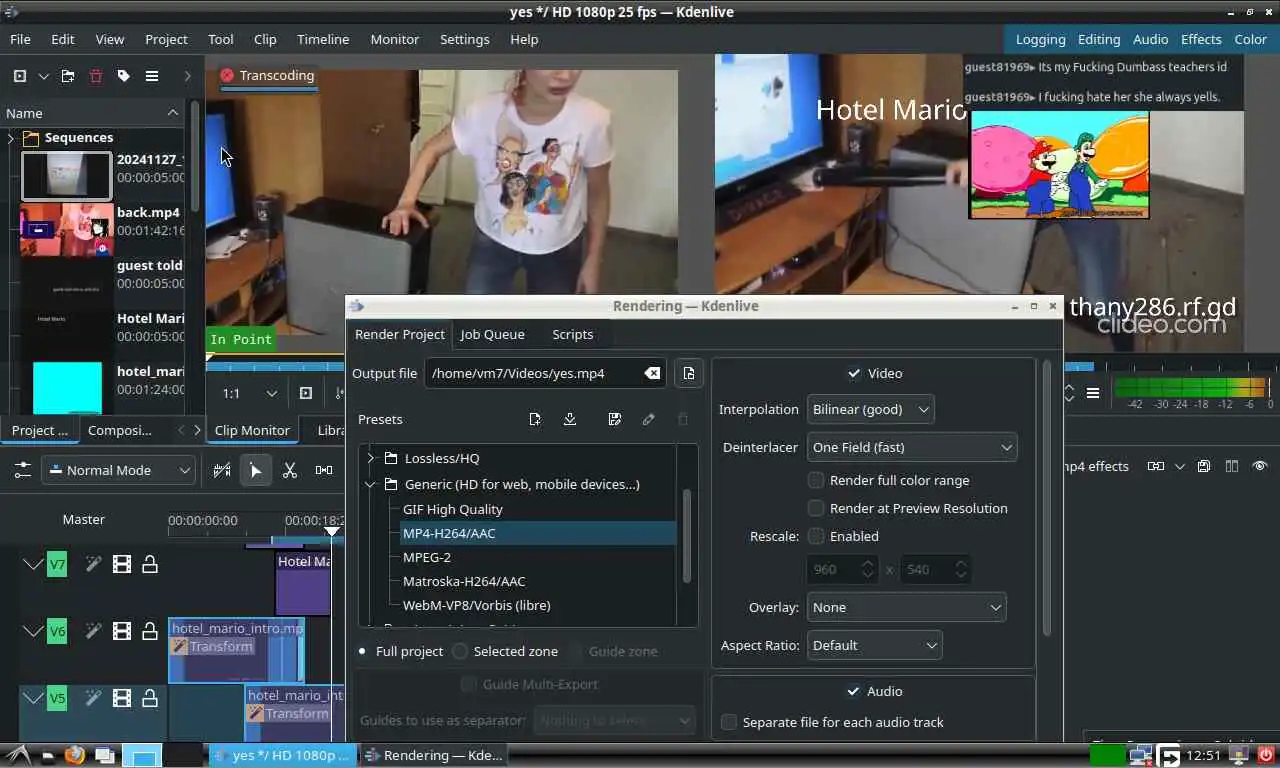This screenshot has height=768, width=1280.
Task: Click the edit preset pencil icon
Action: pyautogui.click(x=649, y=419)
